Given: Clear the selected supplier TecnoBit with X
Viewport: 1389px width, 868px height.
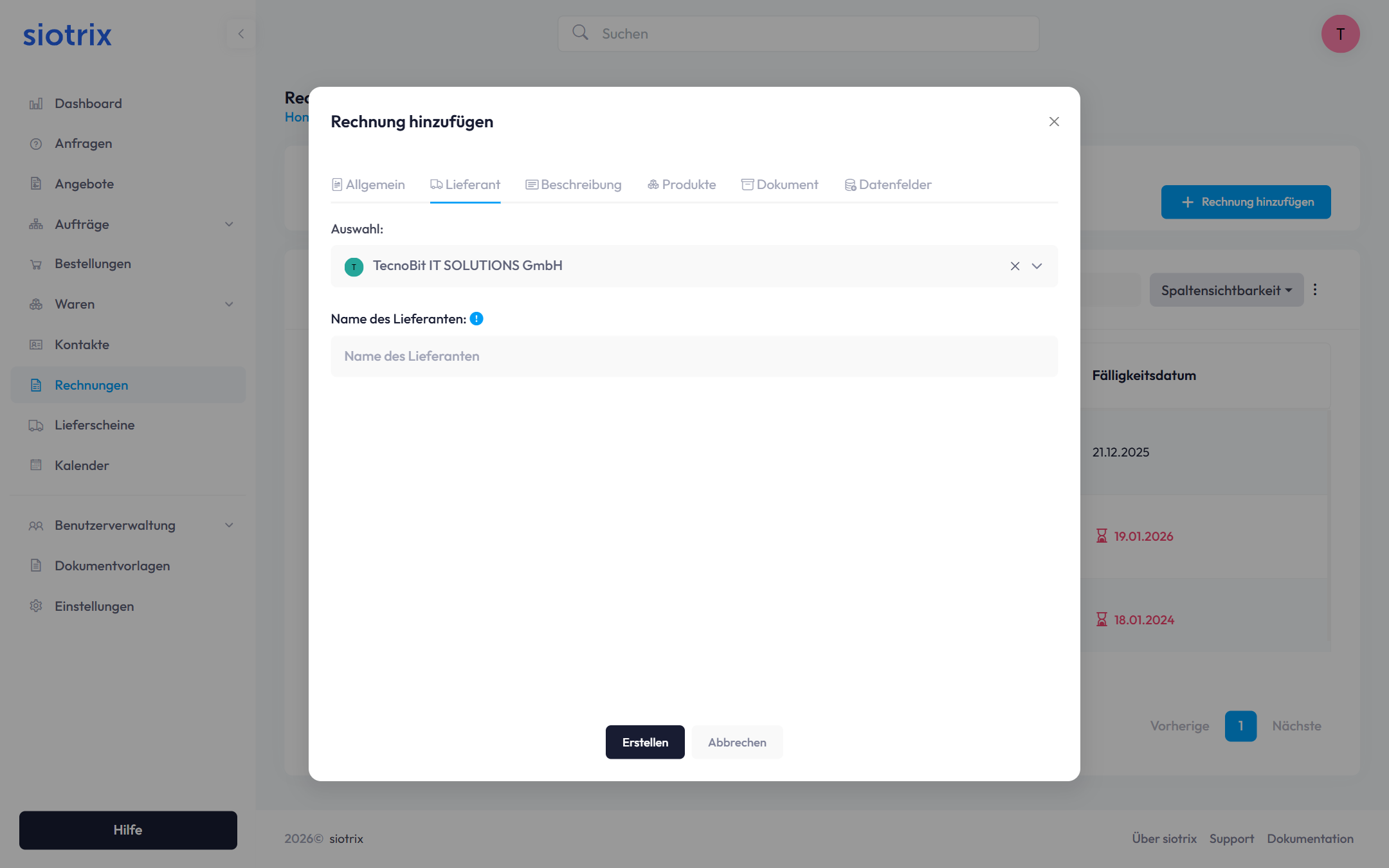Looking at the screenshot, I should 1015,266.
